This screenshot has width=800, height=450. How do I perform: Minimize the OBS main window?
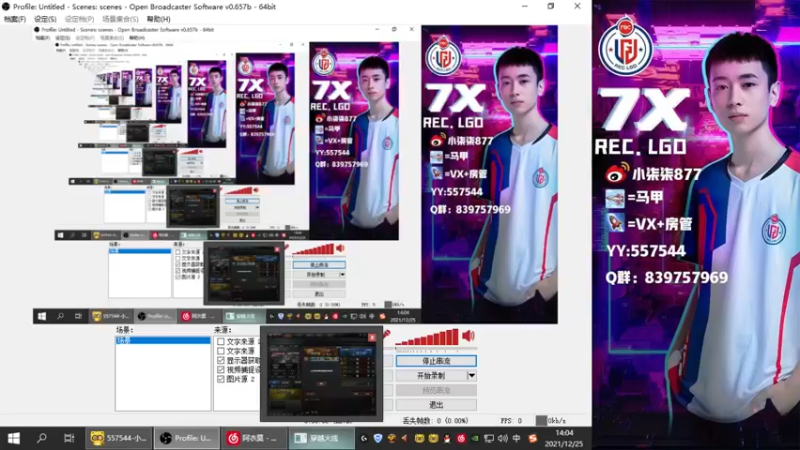coord(524,6)
